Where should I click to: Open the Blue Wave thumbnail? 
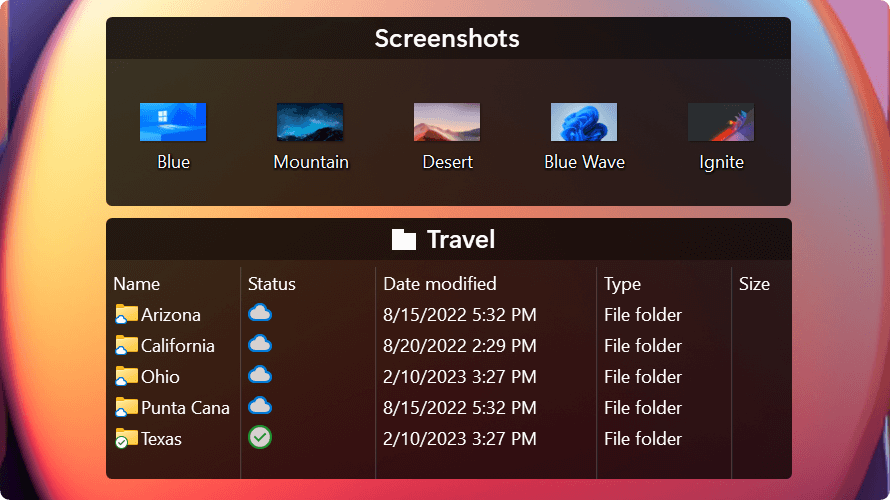click(584, 122)
